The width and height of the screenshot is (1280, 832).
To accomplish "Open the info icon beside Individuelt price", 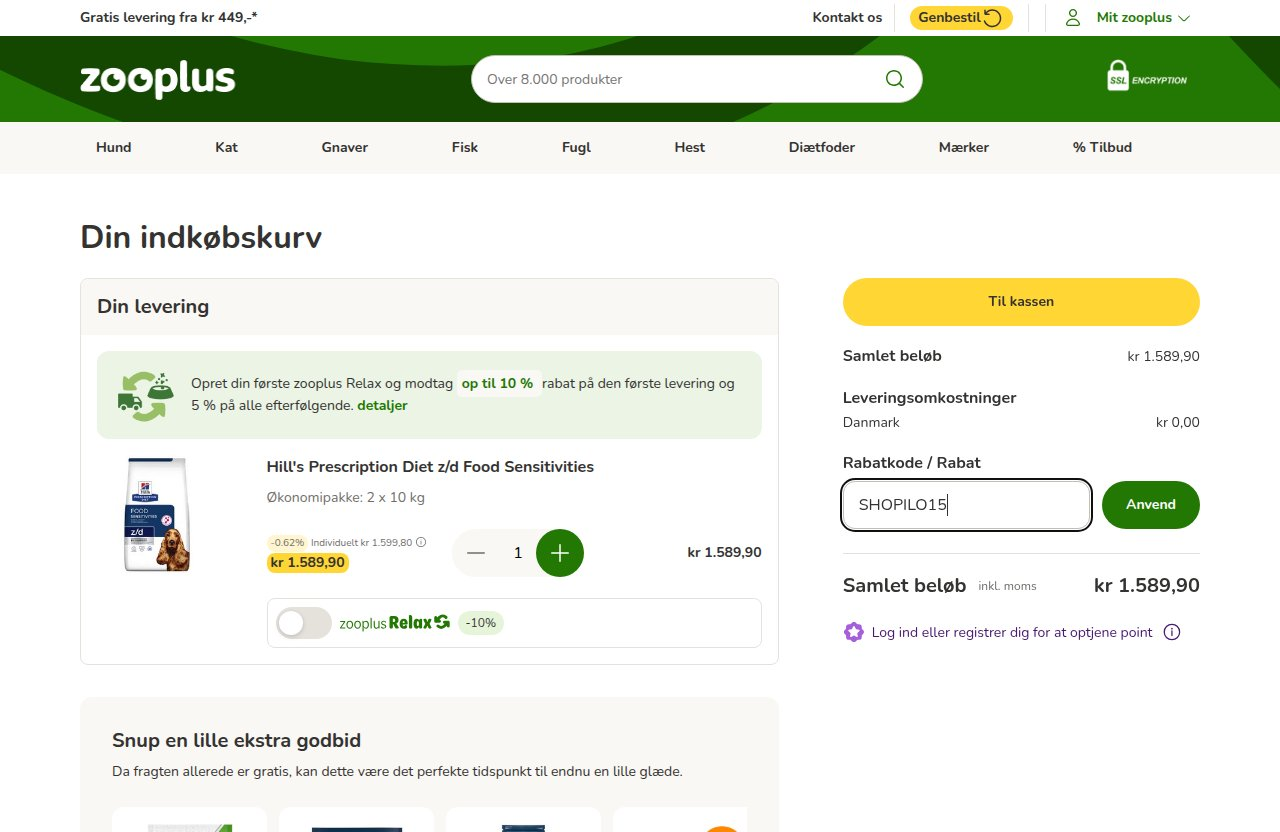I will (x=421, y=542).
